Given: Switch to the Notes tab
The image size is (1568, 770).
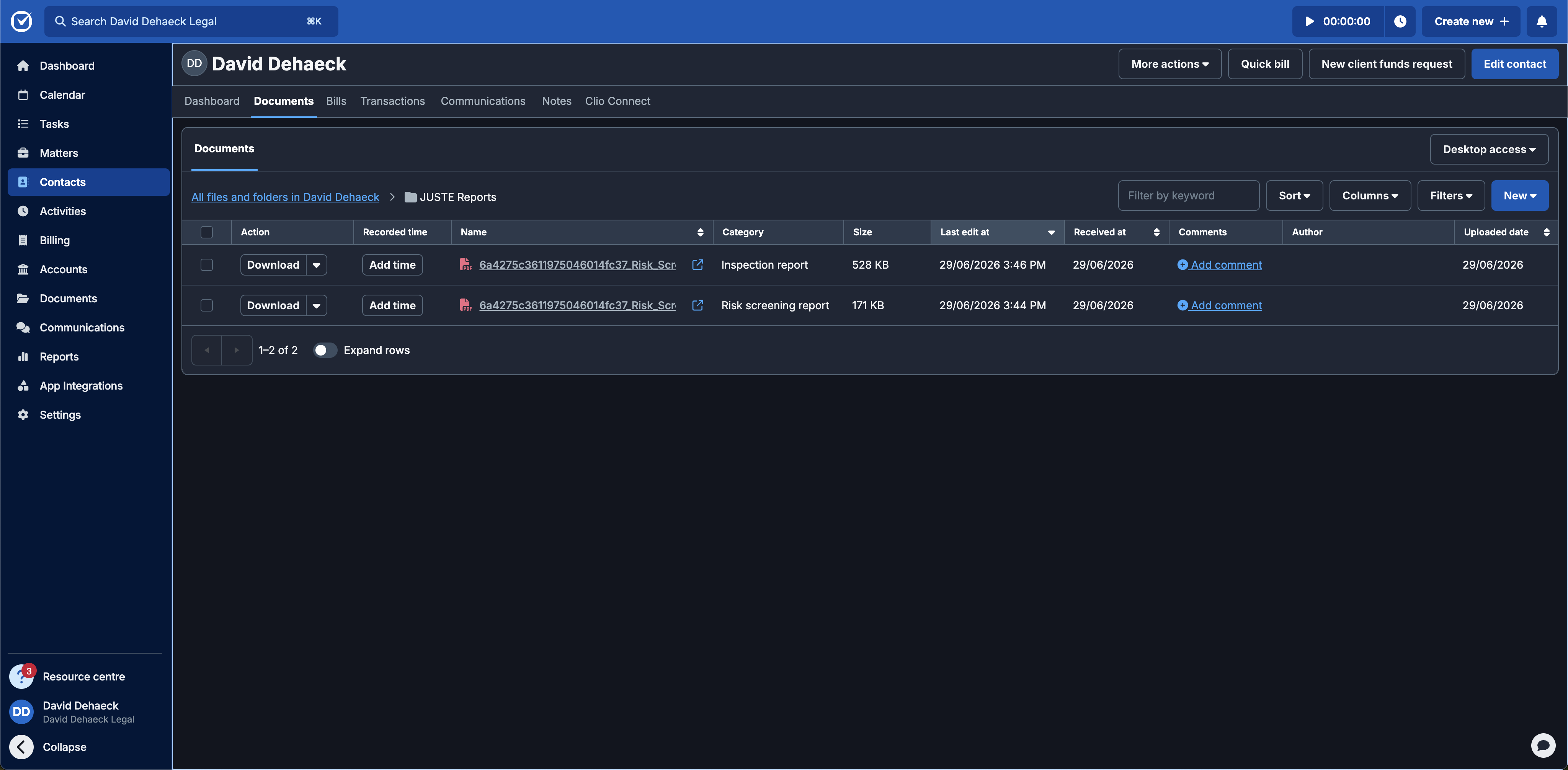Looking at the screenshot, I should point(556,101).
